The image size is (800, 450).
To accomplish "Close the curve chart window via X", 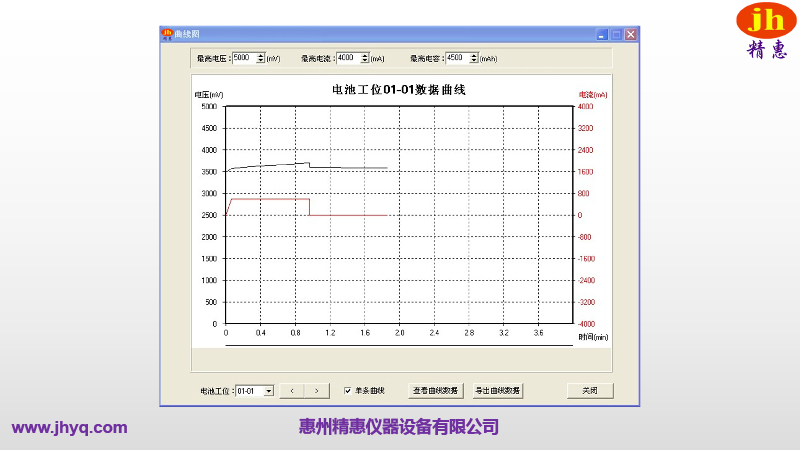I will [631, 35].
